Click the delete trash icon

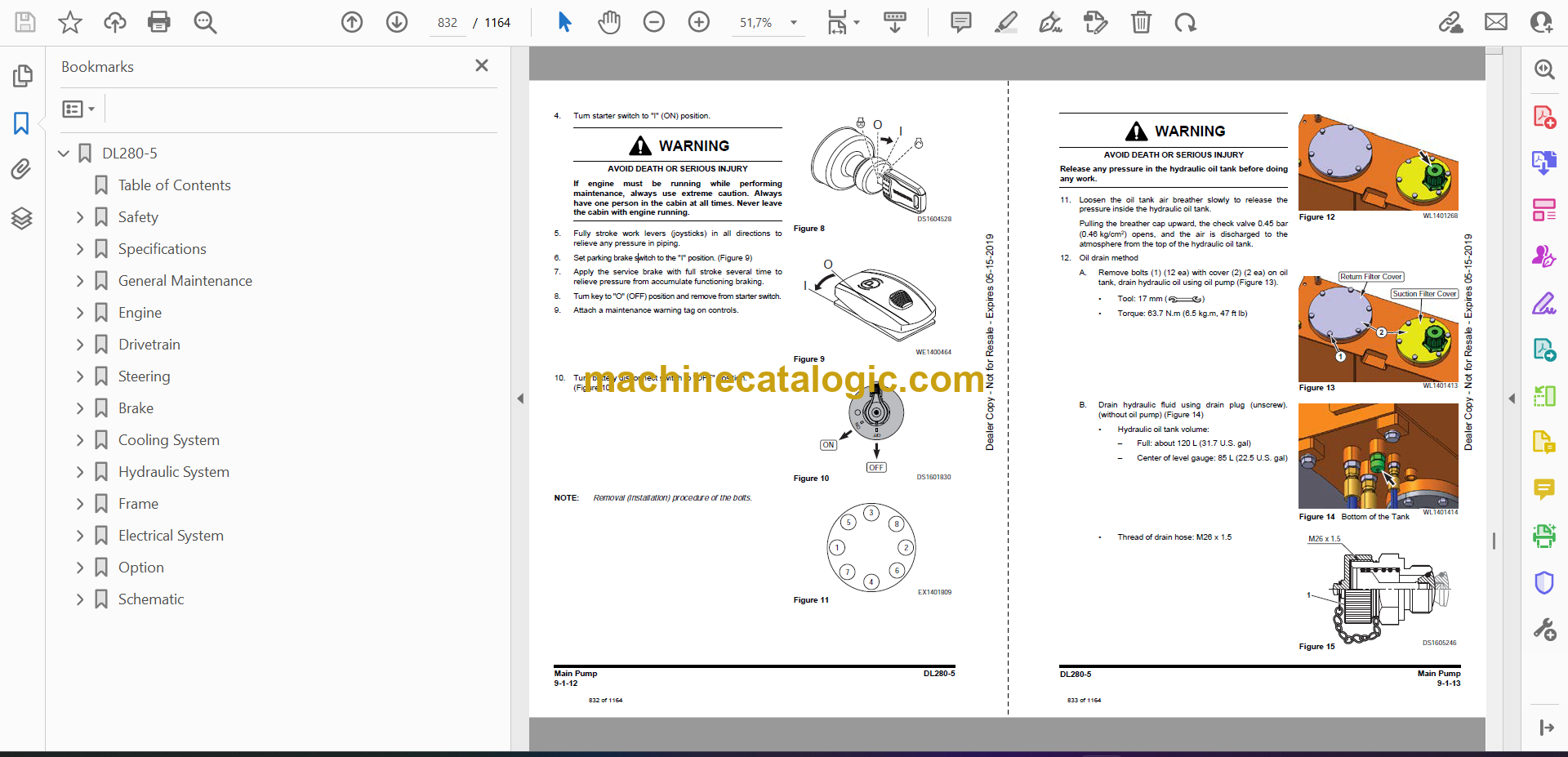click(x=1141, y=22)
